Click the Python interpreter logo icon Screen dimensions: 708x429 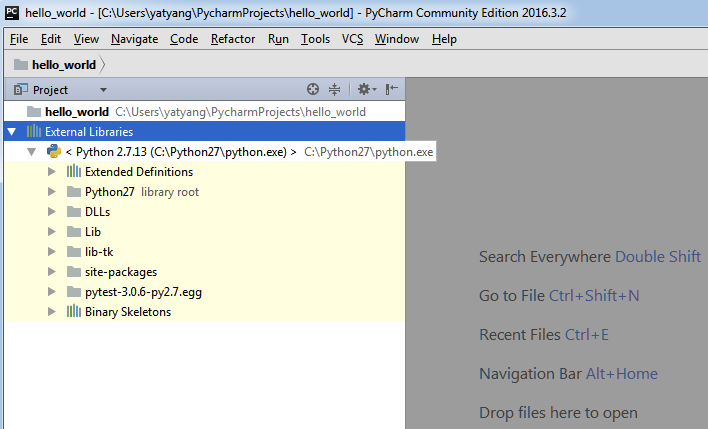coord(54,151)
